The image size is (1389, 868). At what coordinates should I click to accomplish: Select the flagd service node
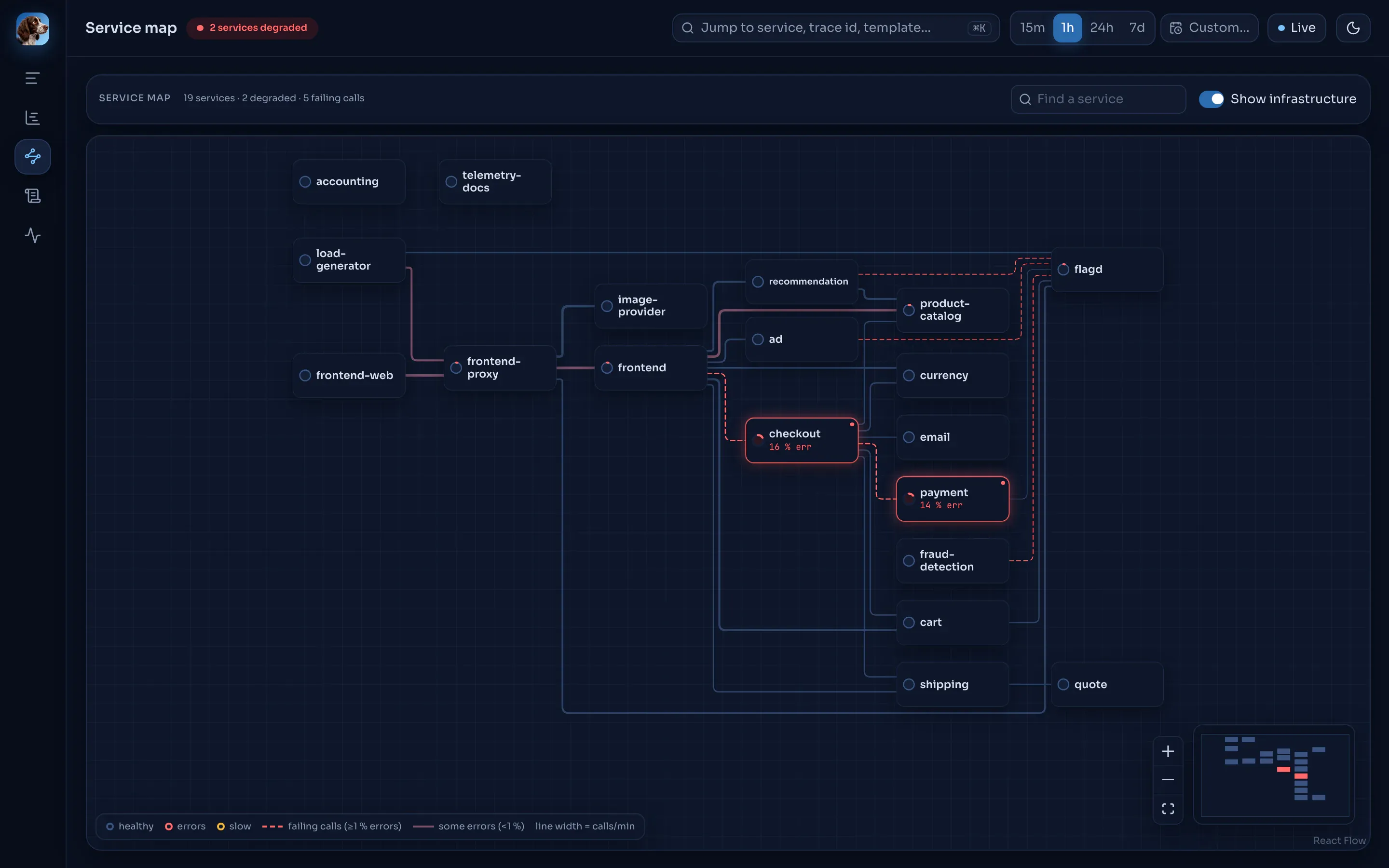click(x=1106, y=269)
